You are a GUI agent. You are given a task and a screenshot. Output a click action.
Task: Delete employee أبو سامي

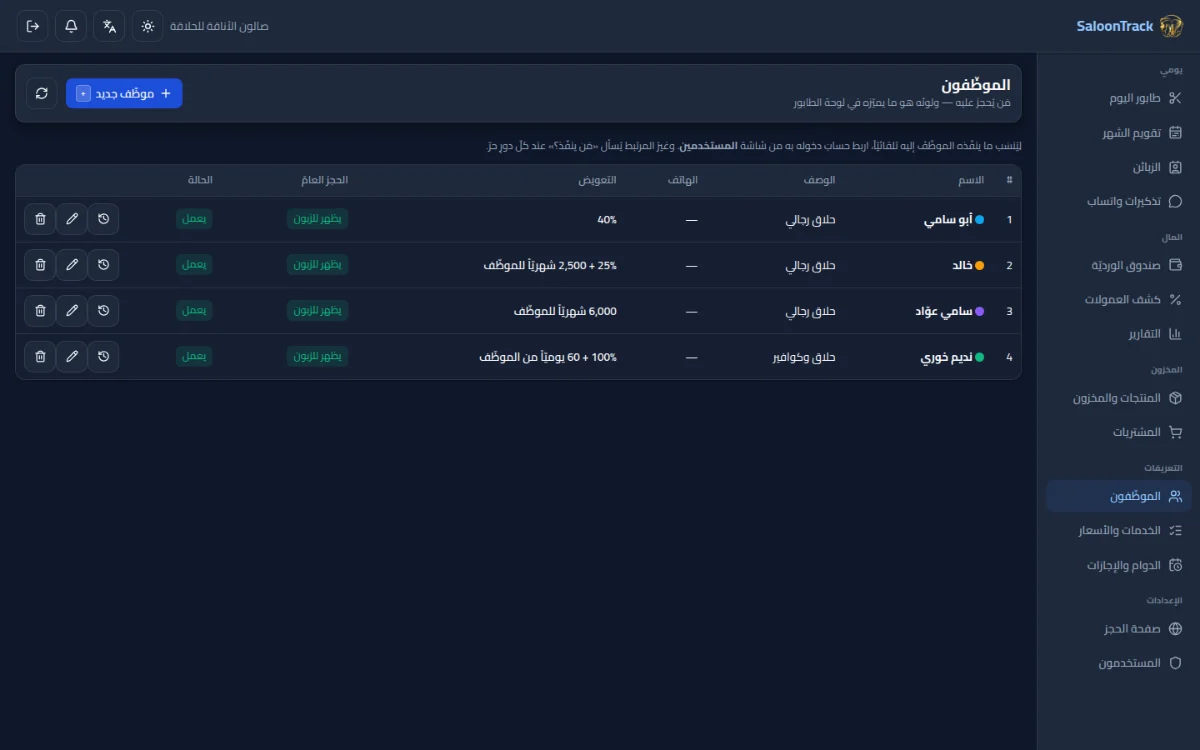(x=40, y=219)
